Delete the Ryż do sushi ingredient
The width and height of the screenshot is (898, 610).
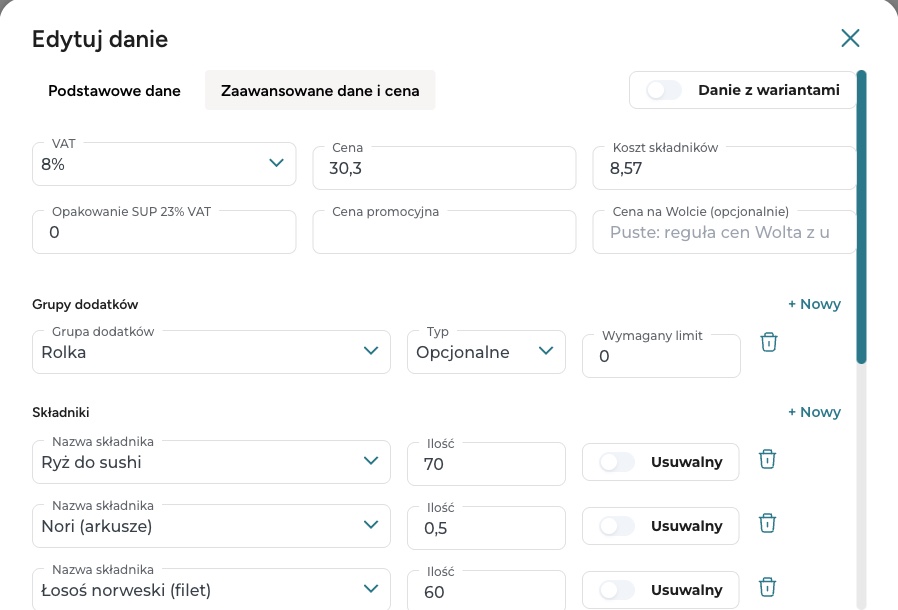[767, 459]
